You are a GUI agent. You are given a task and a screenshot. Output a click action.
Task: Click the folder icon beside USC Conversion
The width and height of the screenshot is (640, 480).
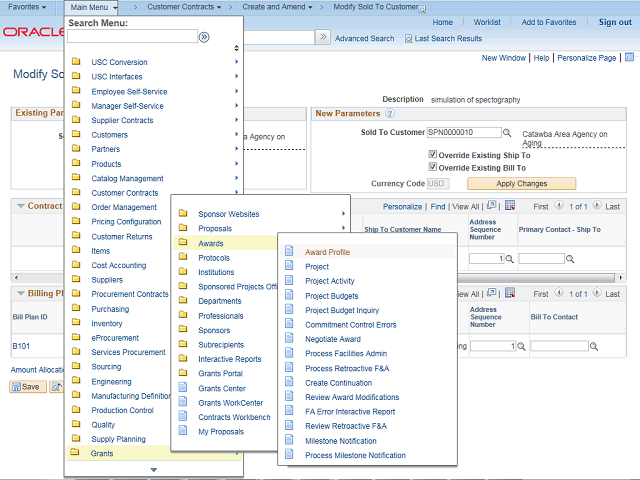pos(76,61)
